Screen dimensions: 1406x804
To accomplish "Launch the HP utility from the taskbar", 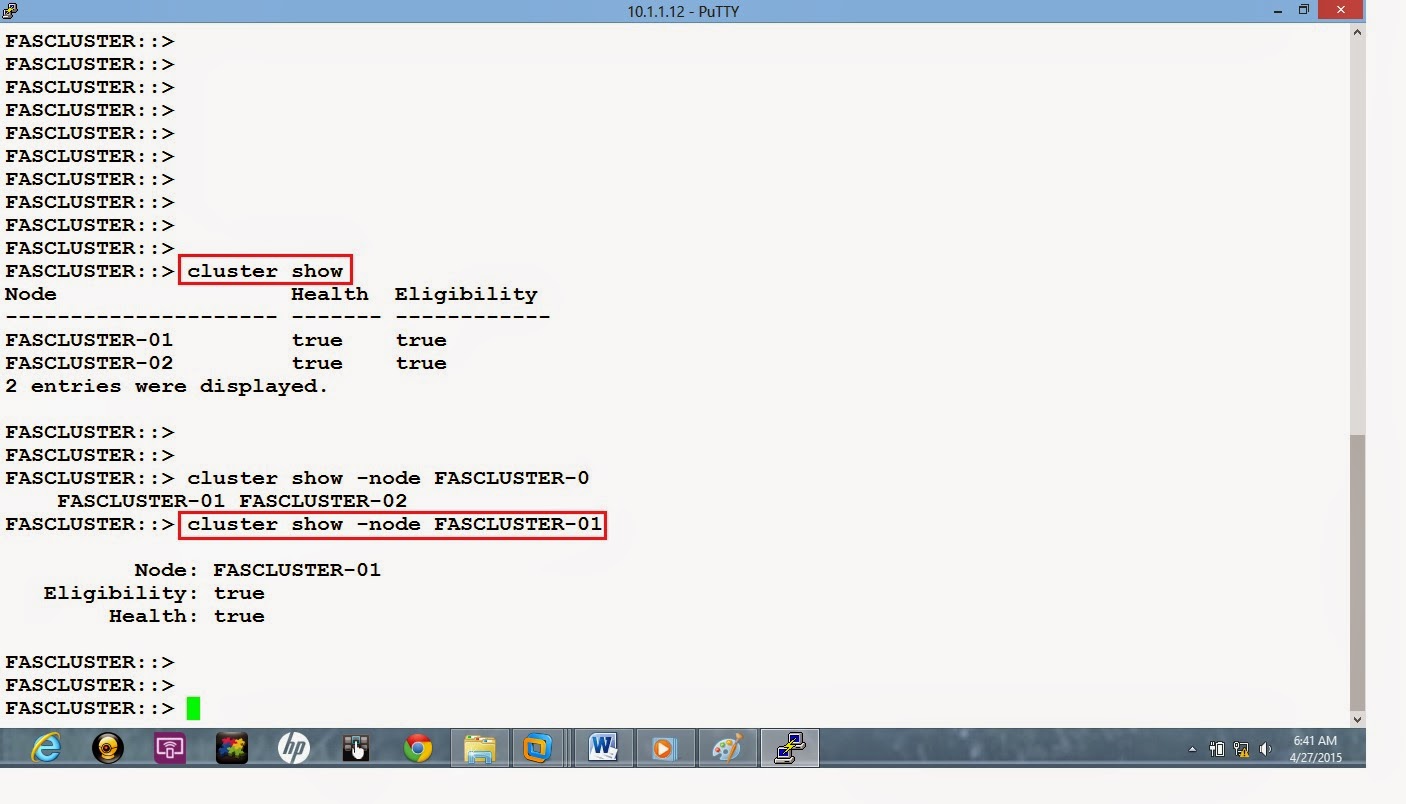I will pos(293,747).
